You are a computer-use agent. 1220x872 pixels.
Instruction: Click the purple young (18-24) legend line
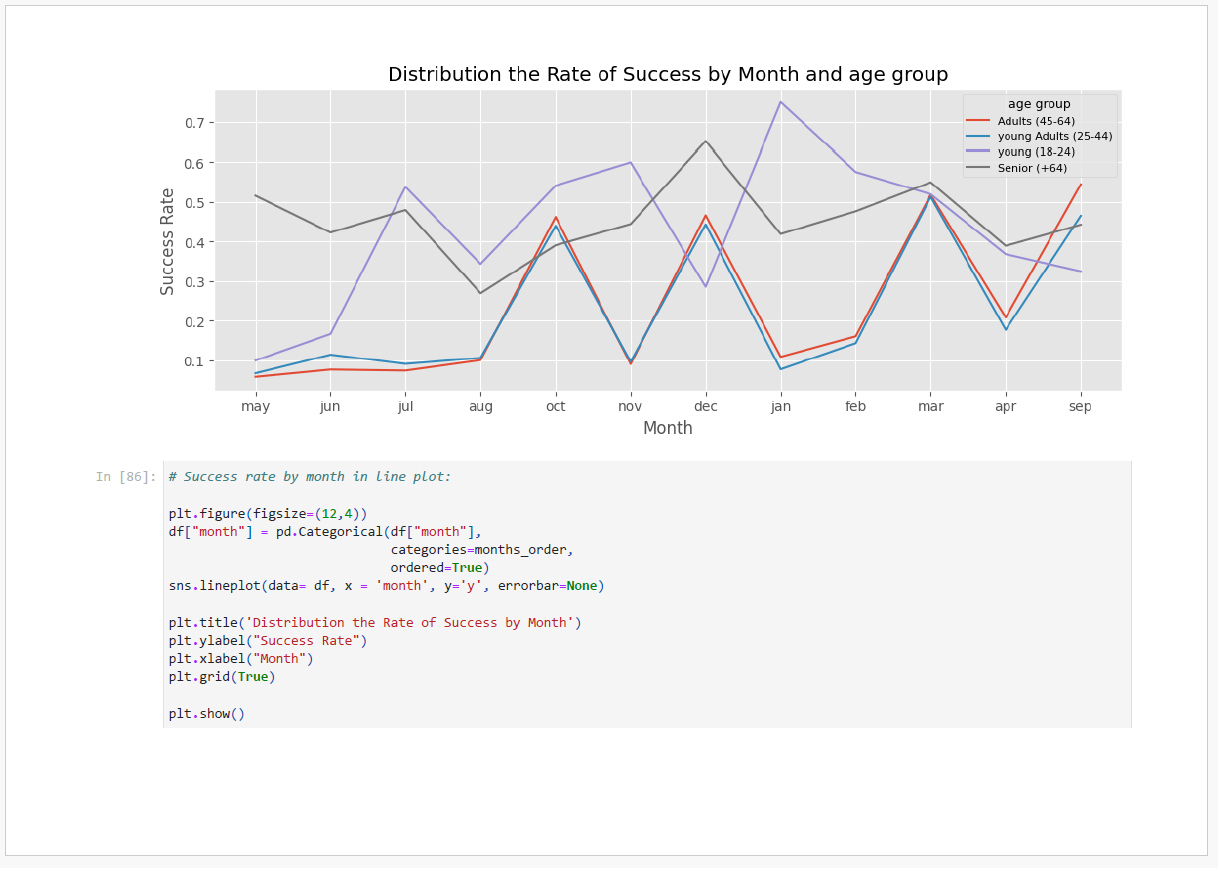[980, 152]
